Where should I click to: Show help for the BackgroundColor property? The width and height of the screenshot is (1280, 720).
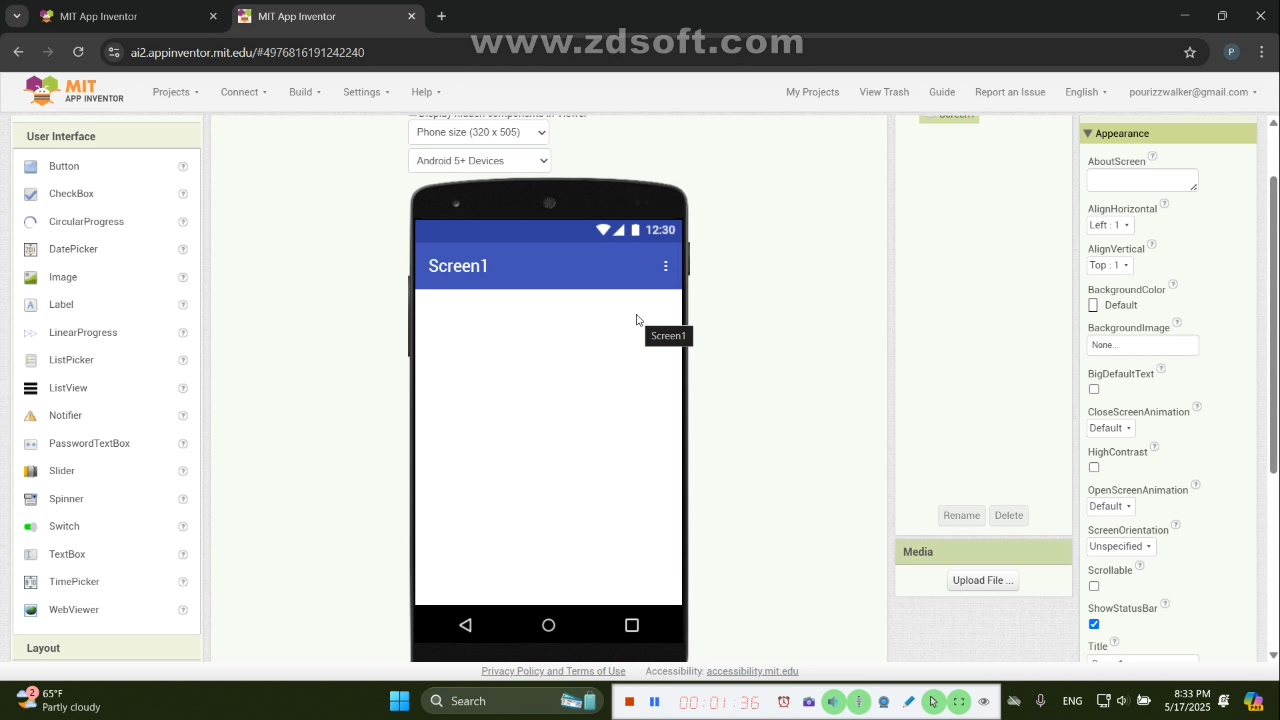[x=1173, y=284]
